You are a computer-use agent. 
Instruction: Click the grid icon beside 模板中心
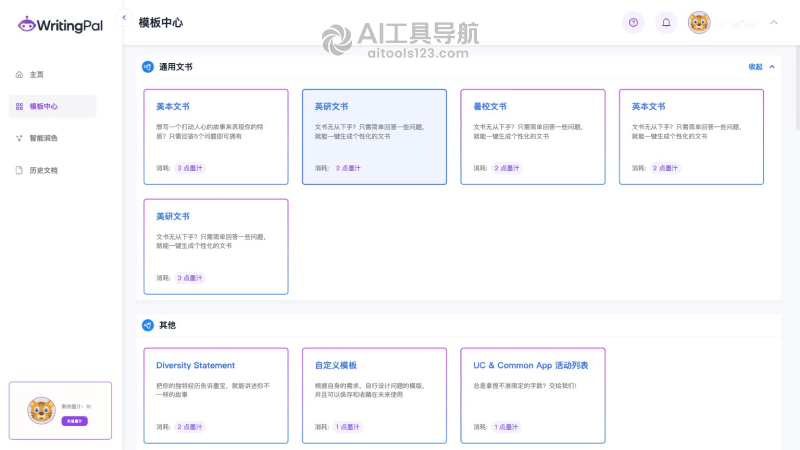click(19, 106)
